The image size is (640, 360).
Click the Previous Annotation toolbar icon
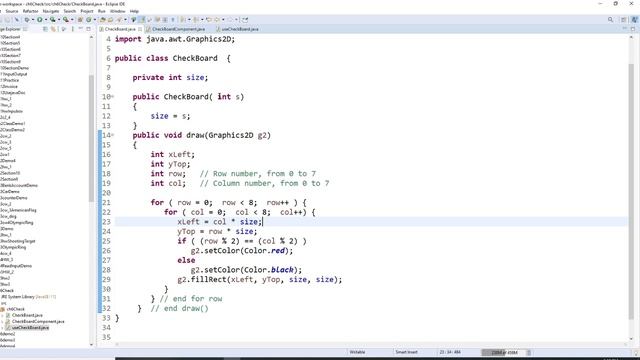click(x=196, y=20)
